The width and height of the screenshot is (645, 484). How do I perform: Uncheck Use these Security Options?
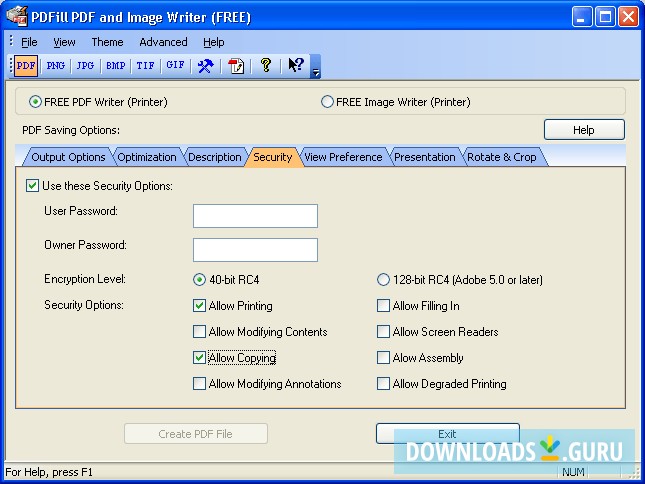(32, 186)
